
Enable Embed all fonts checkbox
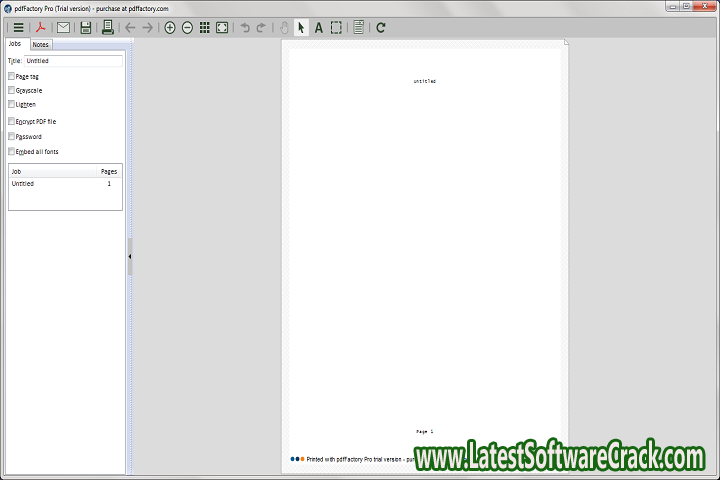click(x=12, y=151)
